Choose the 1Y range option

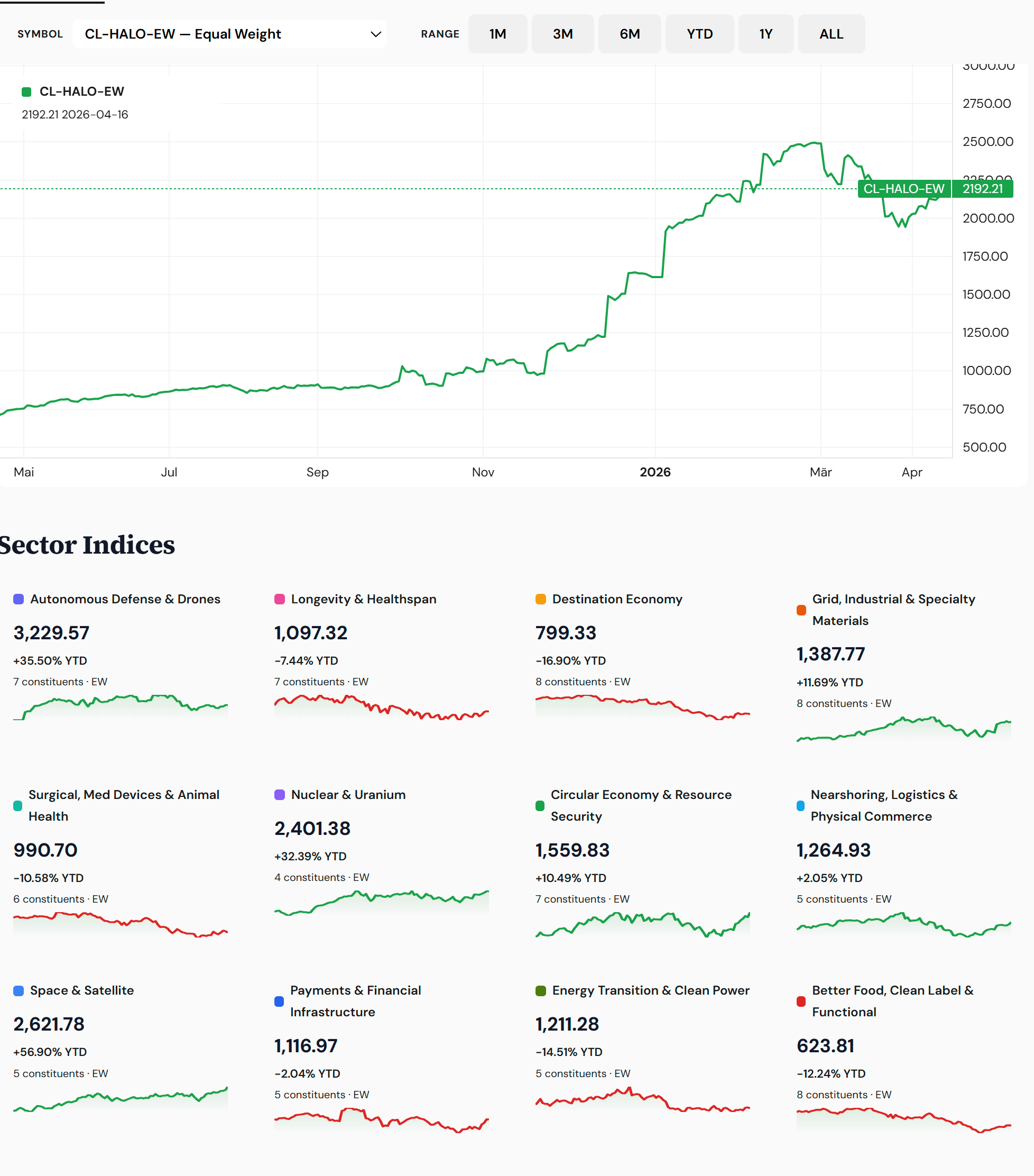(x=765, y=34)
